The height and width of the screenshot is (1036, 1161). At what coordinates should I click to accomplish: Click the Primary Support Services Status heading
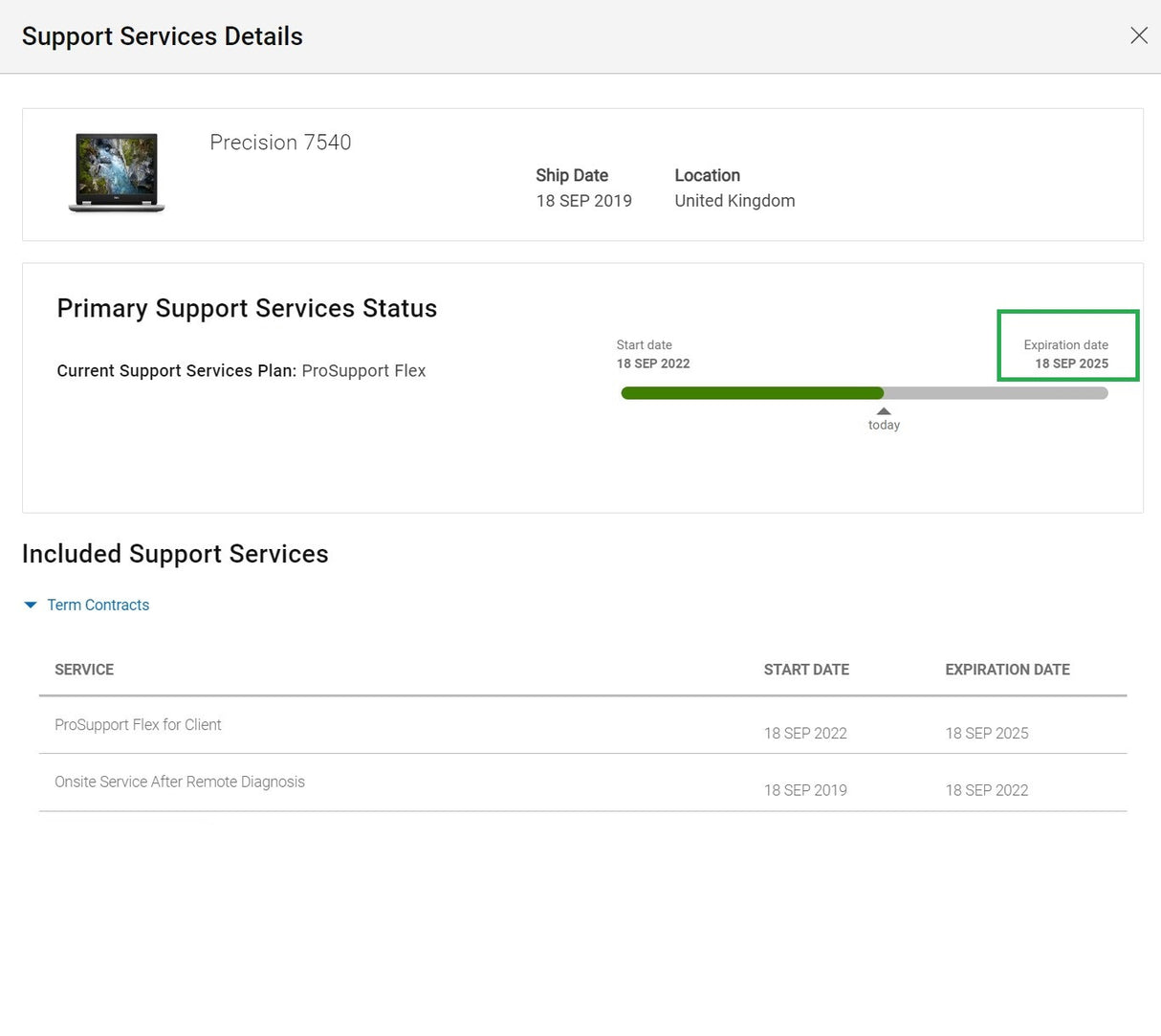click(x=247, y=308)
